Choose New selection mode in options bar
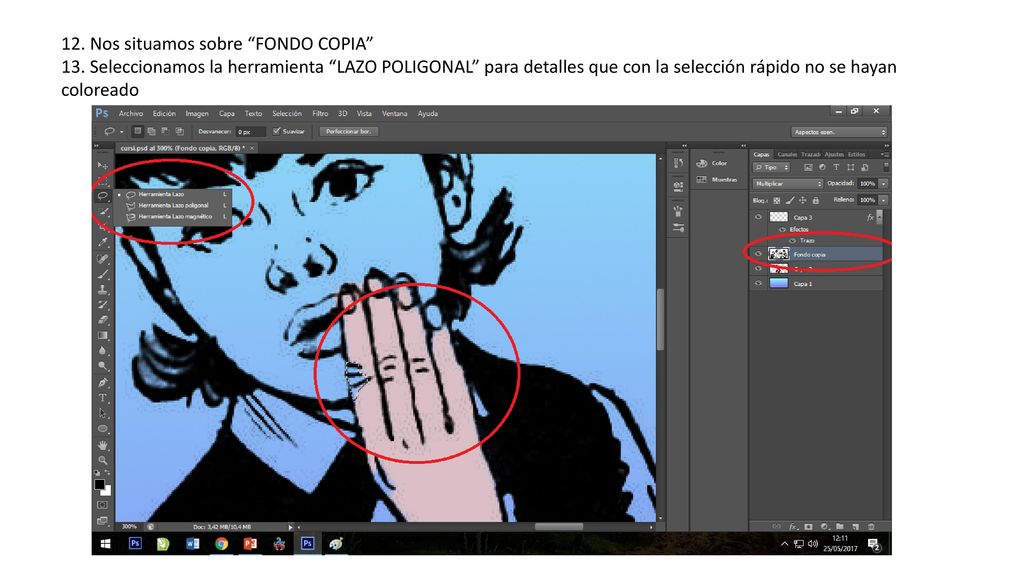The image size is (1024, 576). tap(137, 131)
